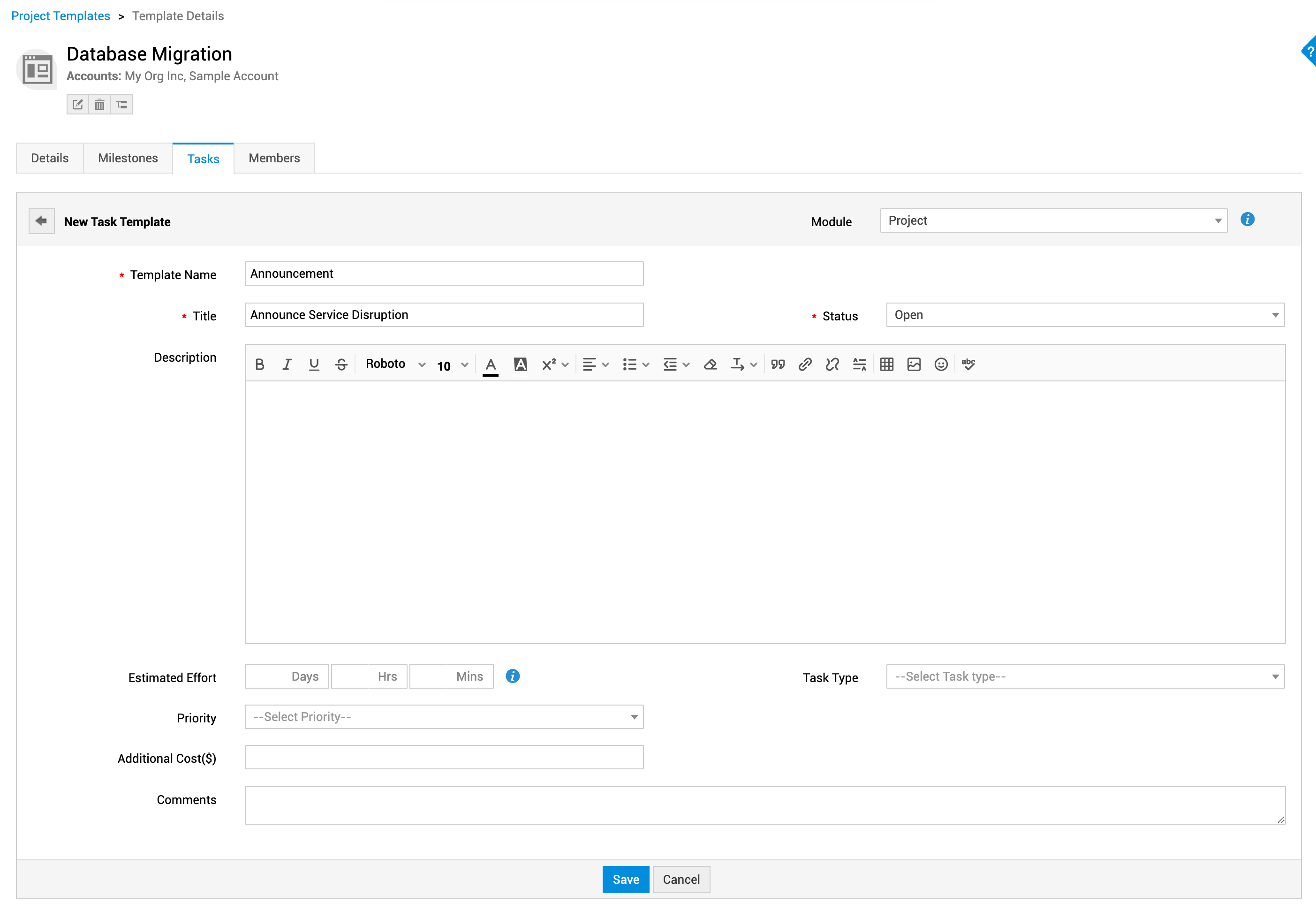Image resolution: width=1316 pixels, height=911 pixels.
Task: Click the blockquote icon in toolbar
Action: tap(777, 364)
